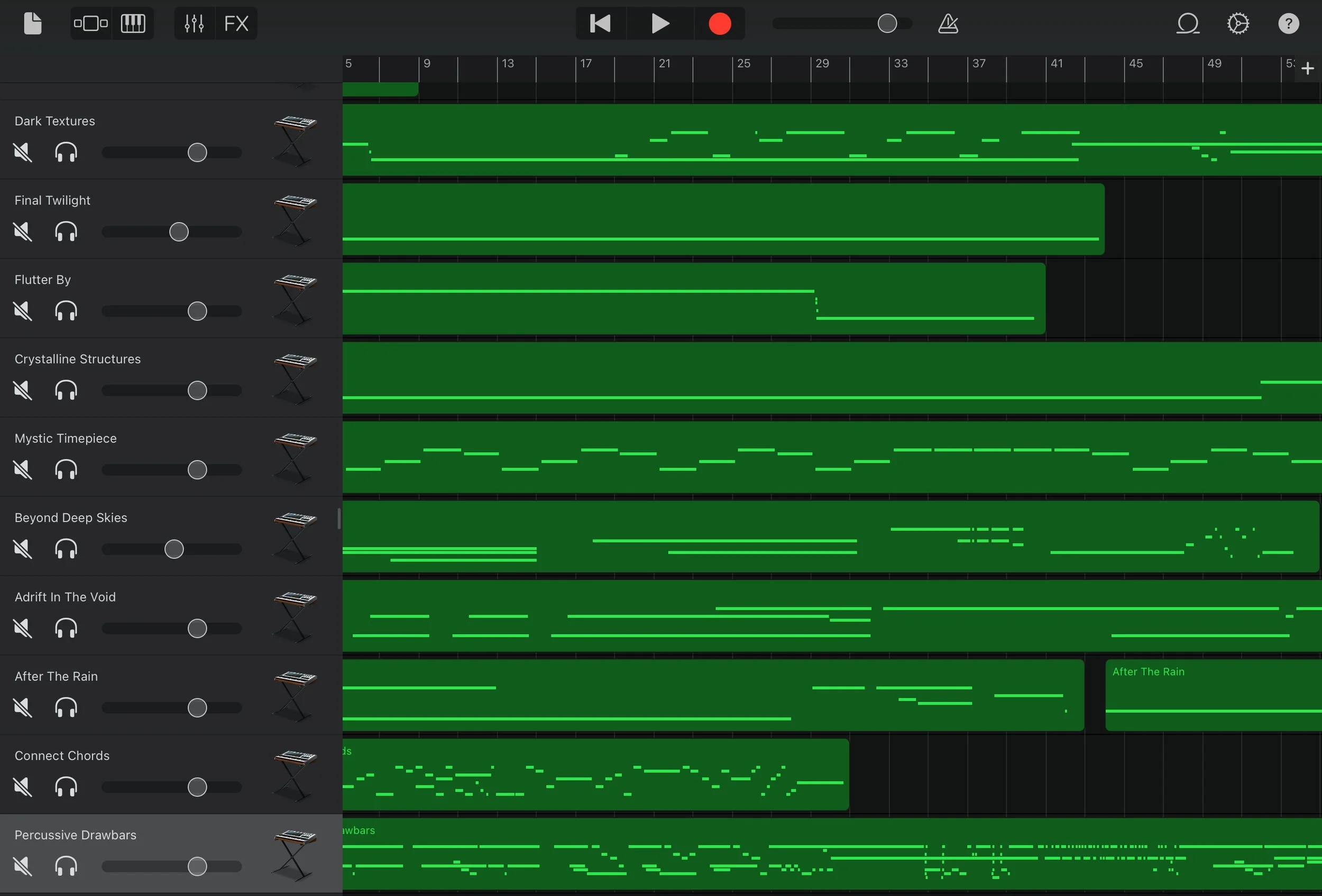Adjust the Final Twilight volume slider
This screenshot has width=1322, height=896.
[177, 232]
